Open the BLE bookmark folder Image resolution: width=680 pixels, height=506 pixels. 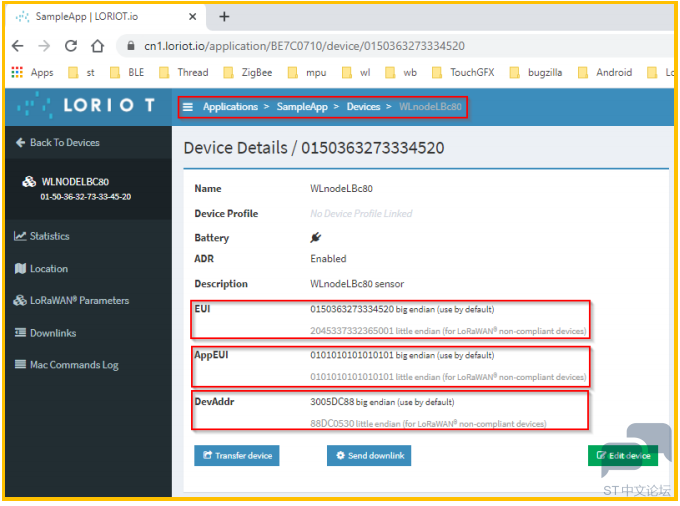(127, 72)
